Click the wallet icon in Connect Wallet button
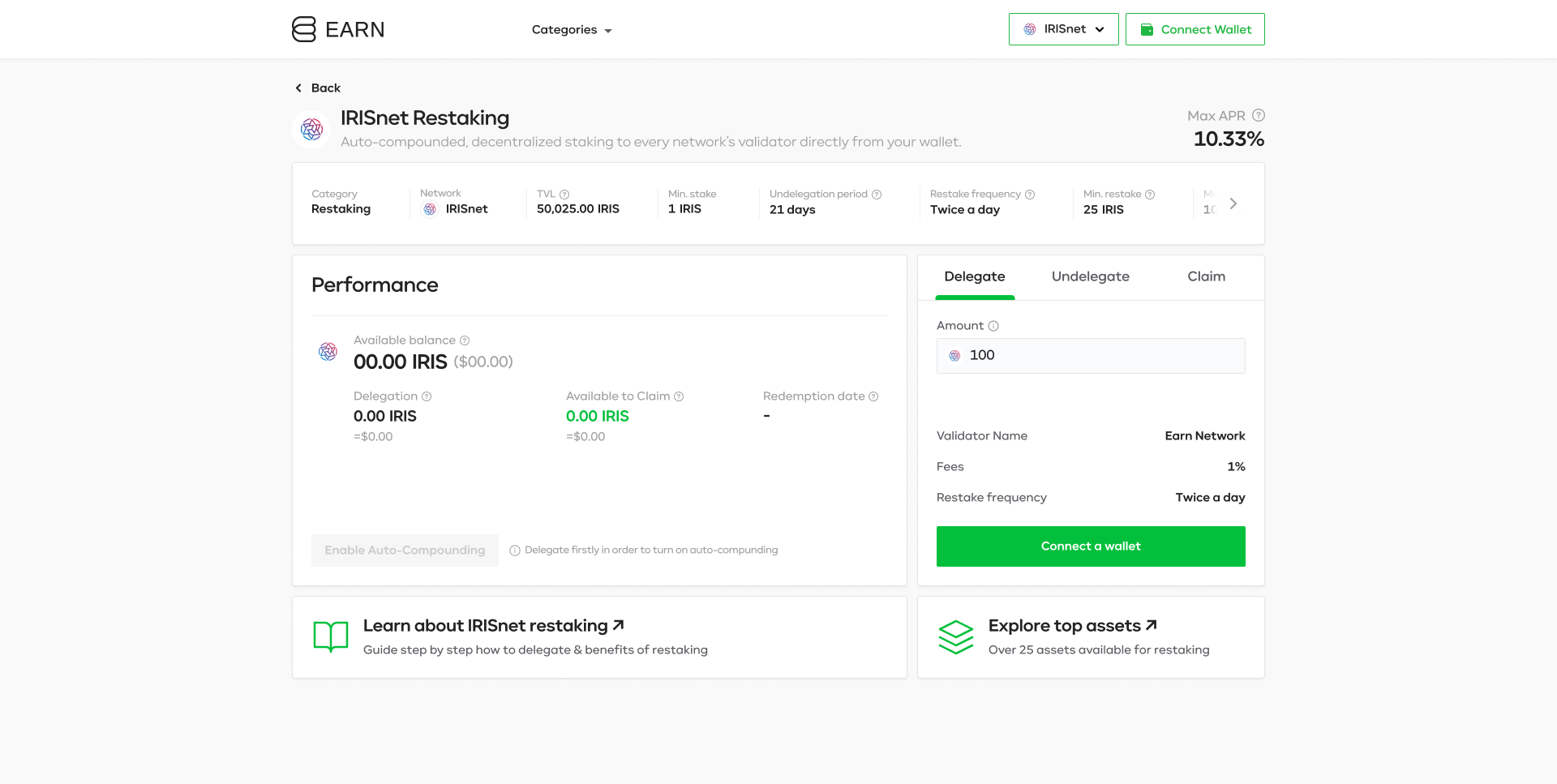Image resolution: width=1557 pixels, height=784 pixels. (x=1147, y=30)
